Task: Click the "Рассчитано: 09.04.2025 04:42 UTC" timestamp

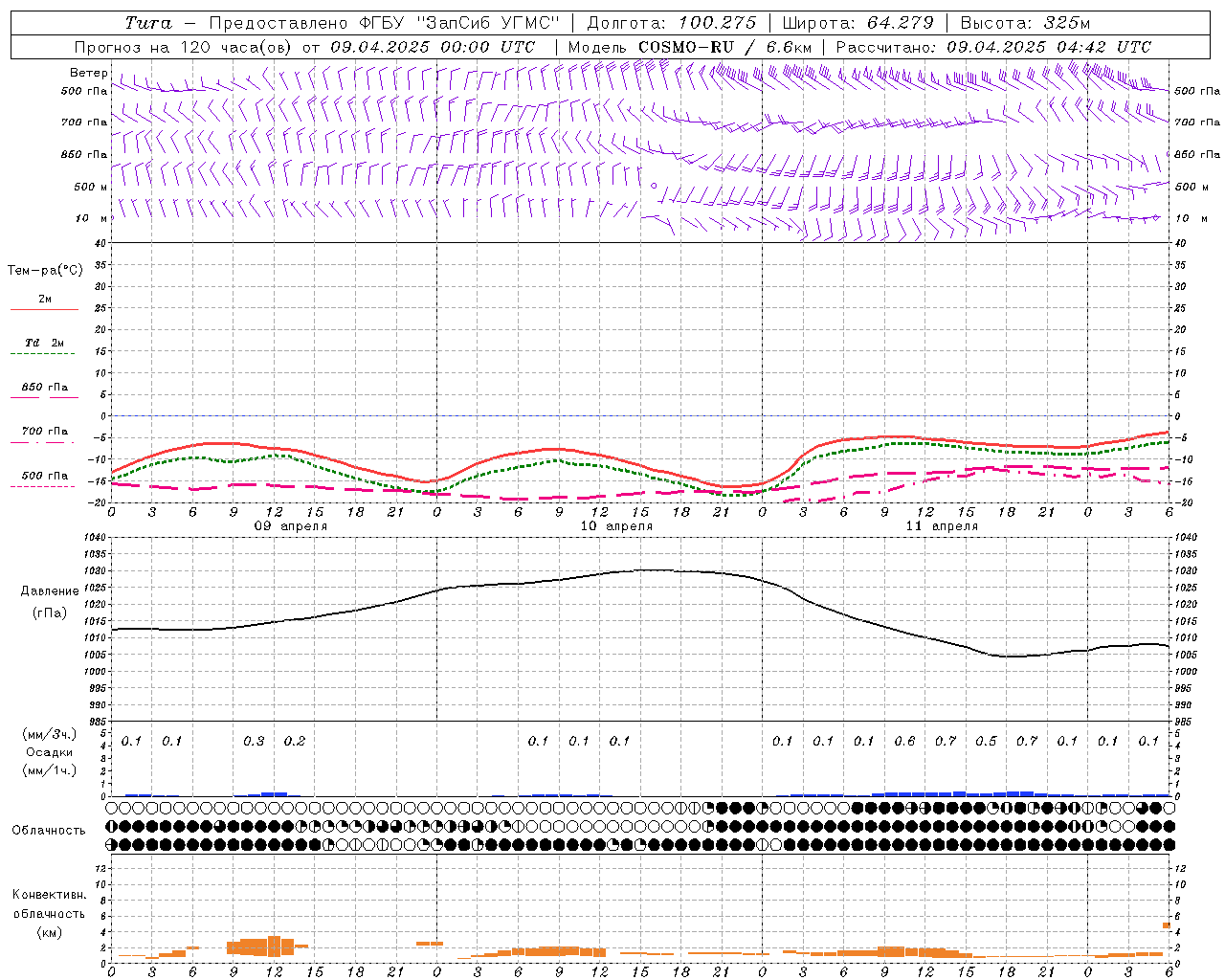Action: 993,47
